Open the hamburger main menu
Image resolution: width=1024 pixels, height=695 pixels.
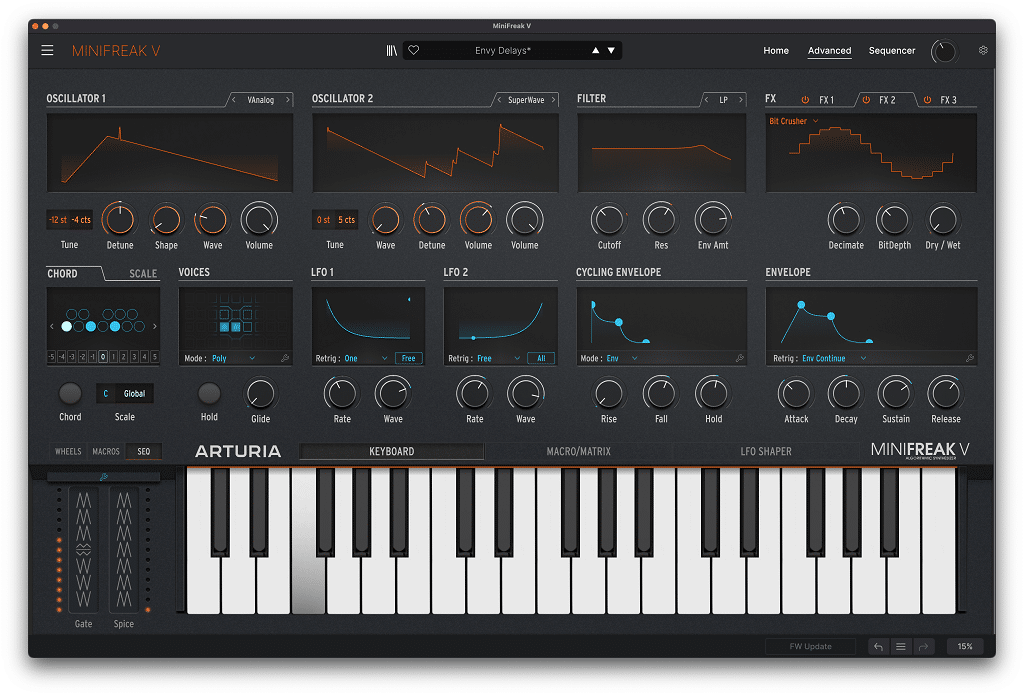coord(47,50)
